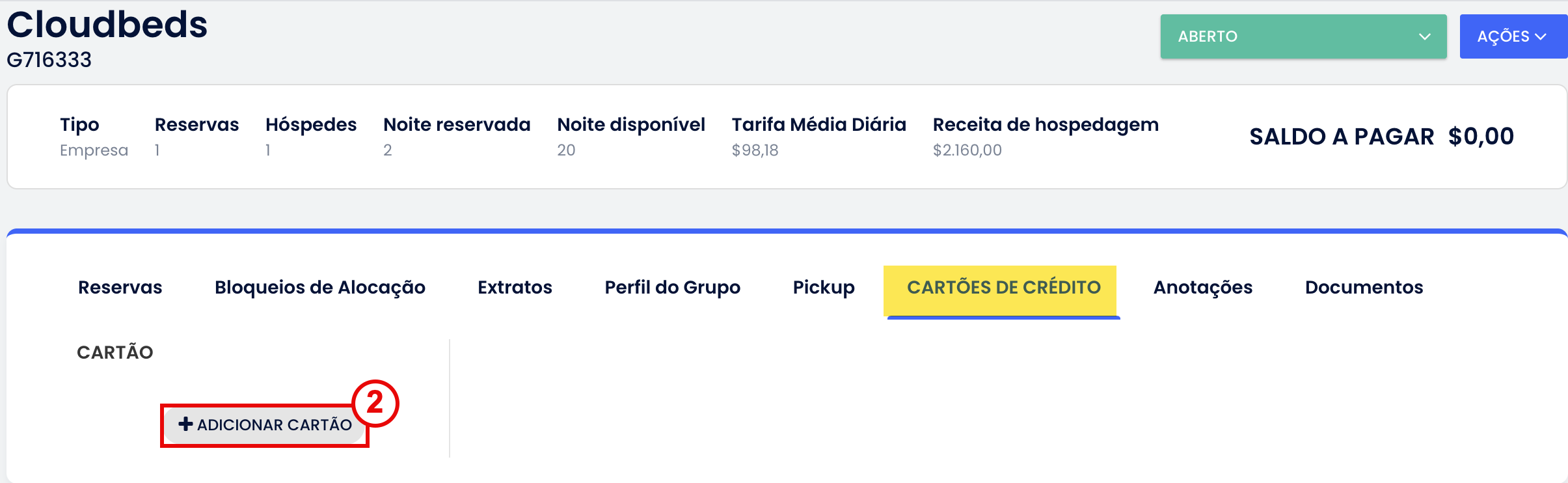This screenshot has width=1568, height=483.
Task: Click the Cloudbeds group name heading
Action: coord(107,25)
